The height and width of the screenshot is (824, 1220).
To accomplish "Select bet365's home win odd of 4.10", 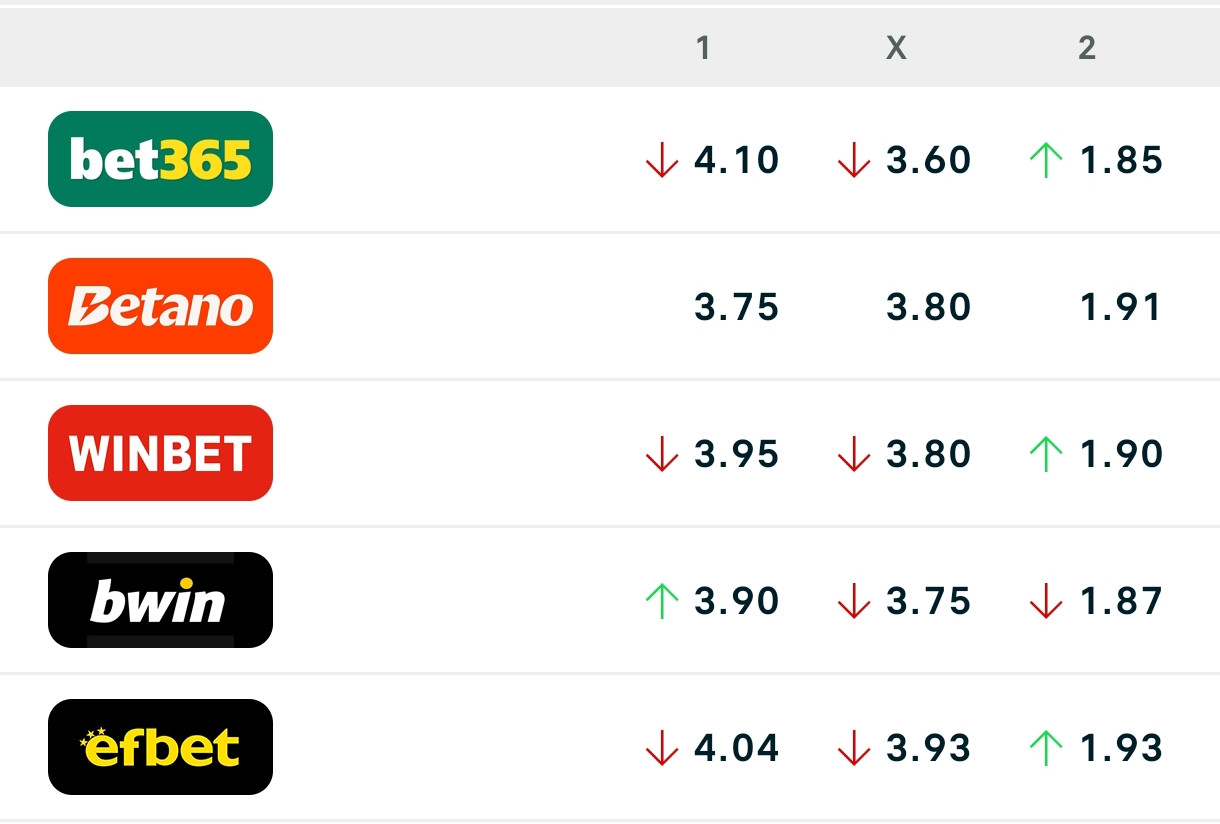I will [737, 159].
